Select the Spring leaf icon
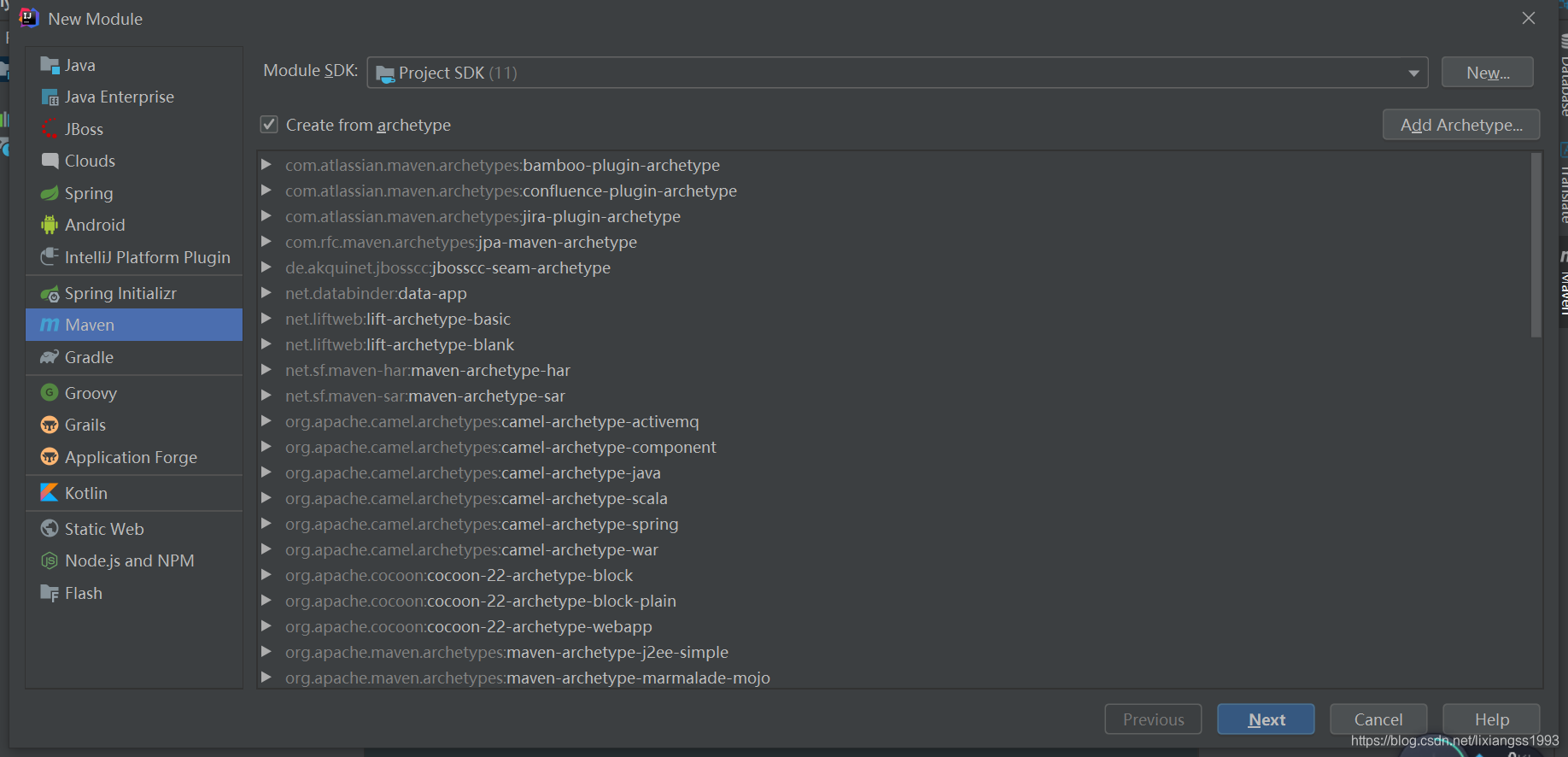The image size is (1568, 757). pyautogui.click(x=50, y=193)
